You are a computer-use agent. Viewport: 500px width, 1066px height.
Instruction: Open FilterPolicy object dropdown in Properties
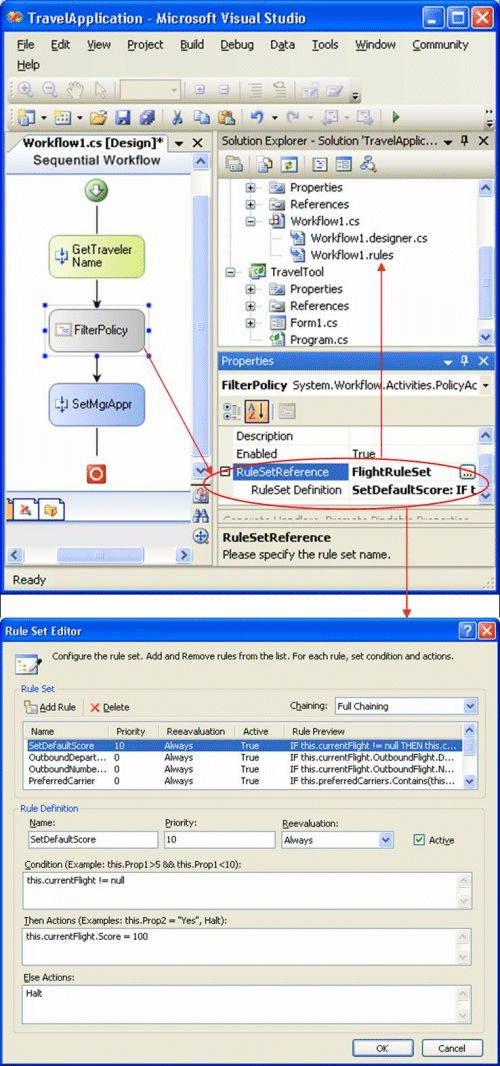point(486,385)
